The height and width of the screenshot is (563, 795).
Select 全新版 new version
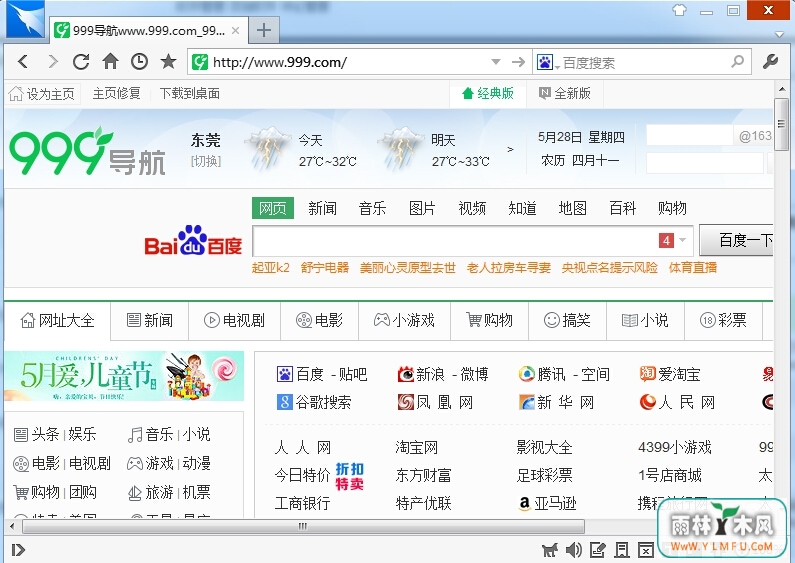point(565,93)
